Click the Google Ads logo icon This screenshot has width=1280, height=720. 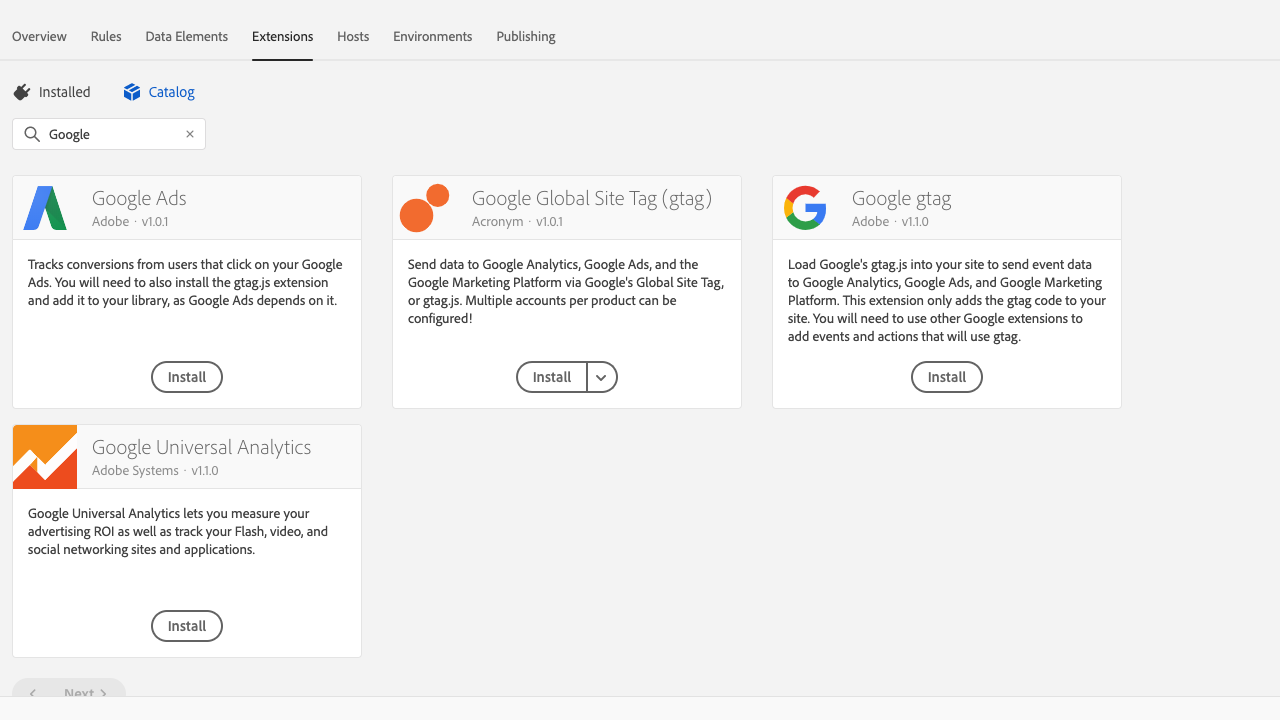click(x=45, y=208)
